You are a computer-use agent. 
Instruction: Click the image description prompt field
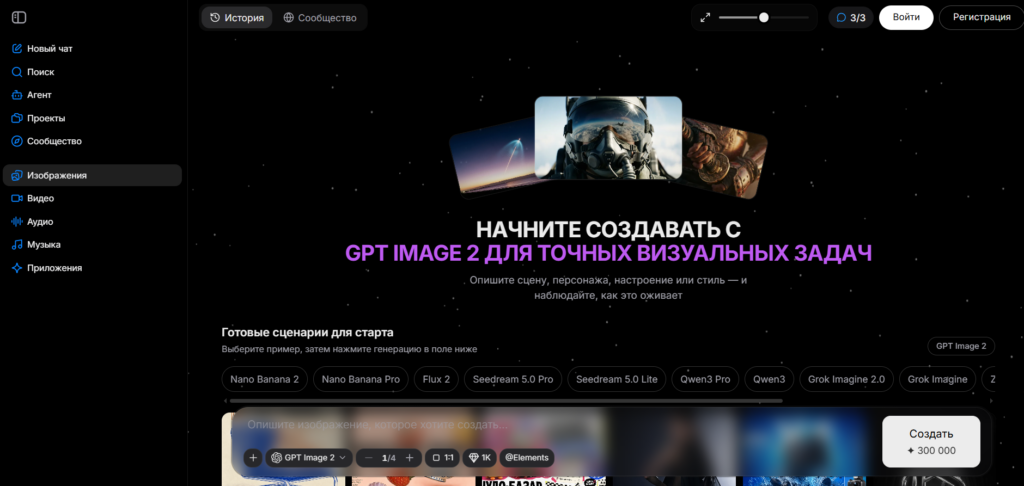558,425
